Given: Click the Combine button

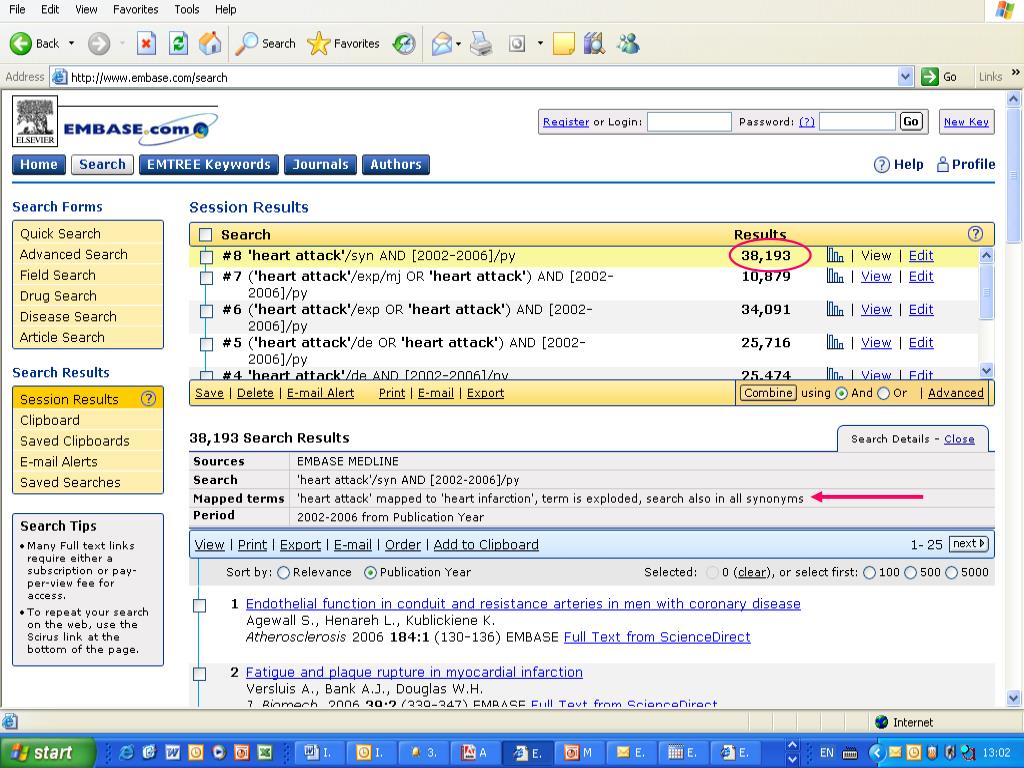Looking at the screenshot, I should pos(768,392).
